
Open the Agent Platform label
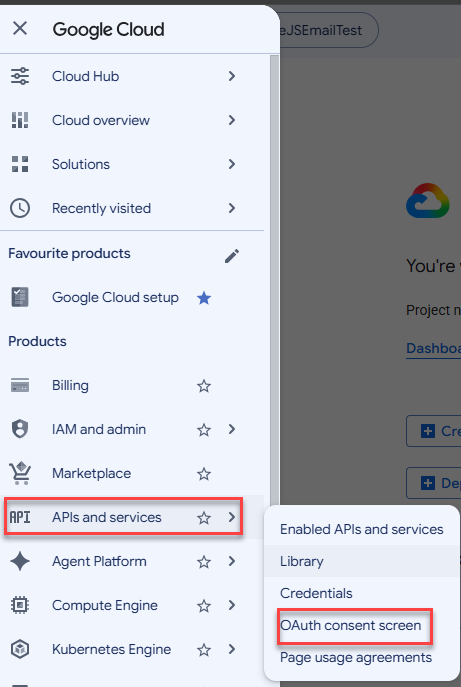(99, 561)
